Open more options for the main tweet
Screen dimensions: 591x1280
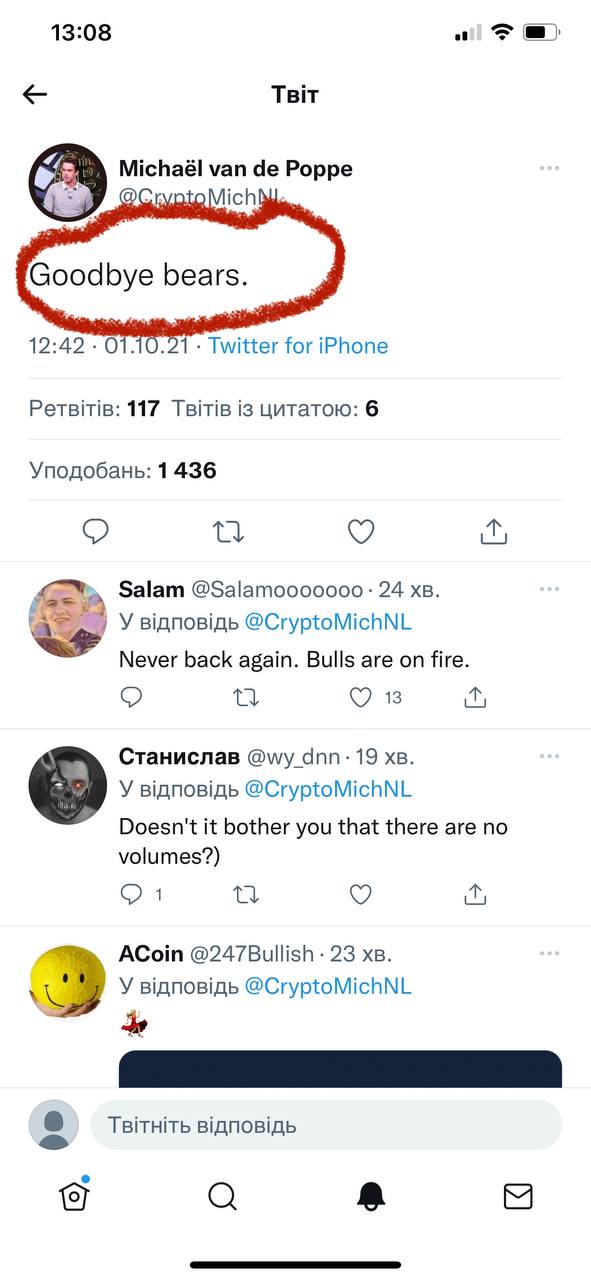coord(549,168)
